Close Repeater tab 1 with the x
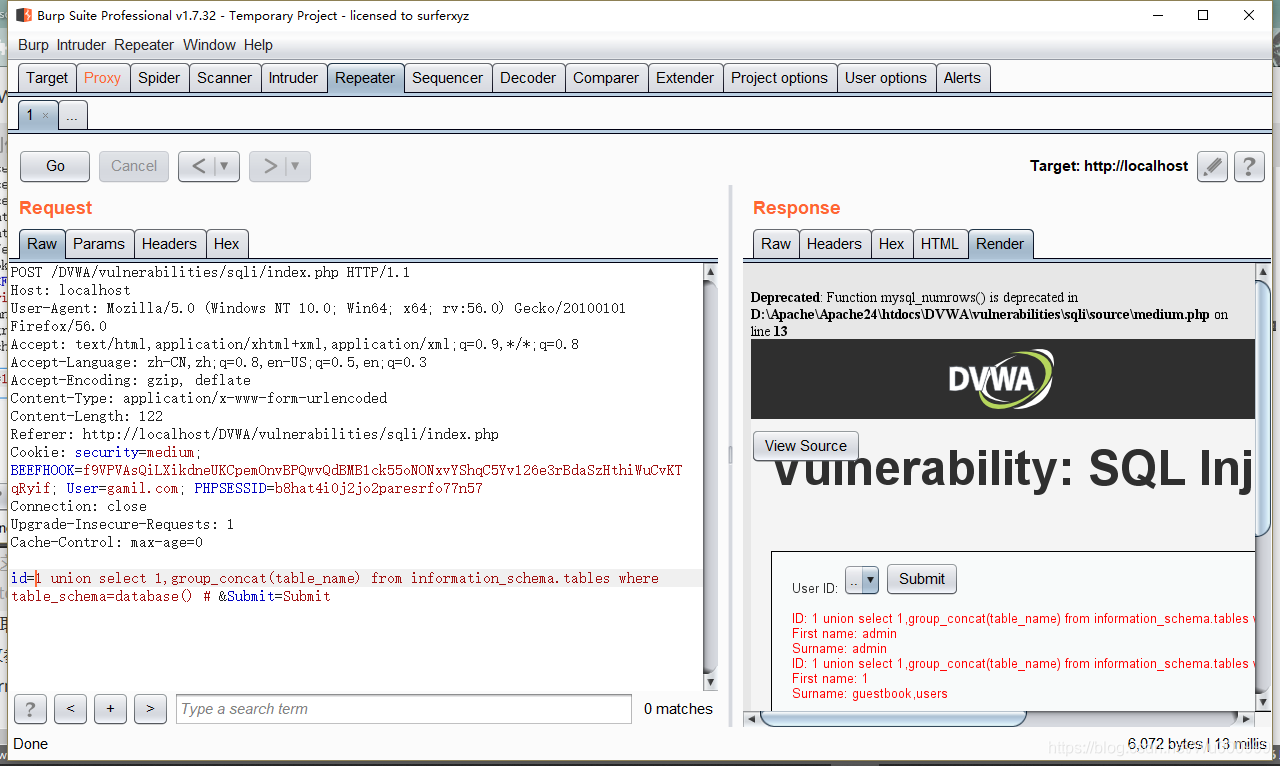1280x766 pixels. click(x=45, y=116)
